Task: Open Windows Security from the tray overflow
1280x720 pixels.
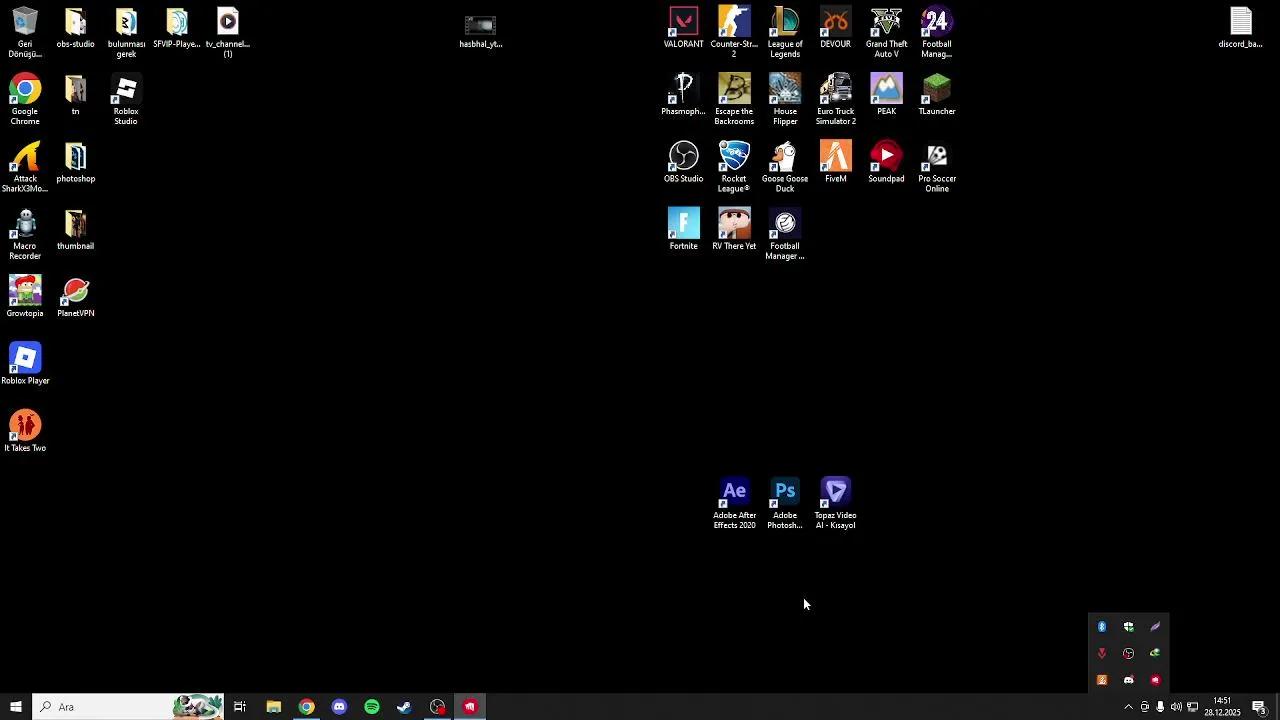Action: (x=1129, y=627)
